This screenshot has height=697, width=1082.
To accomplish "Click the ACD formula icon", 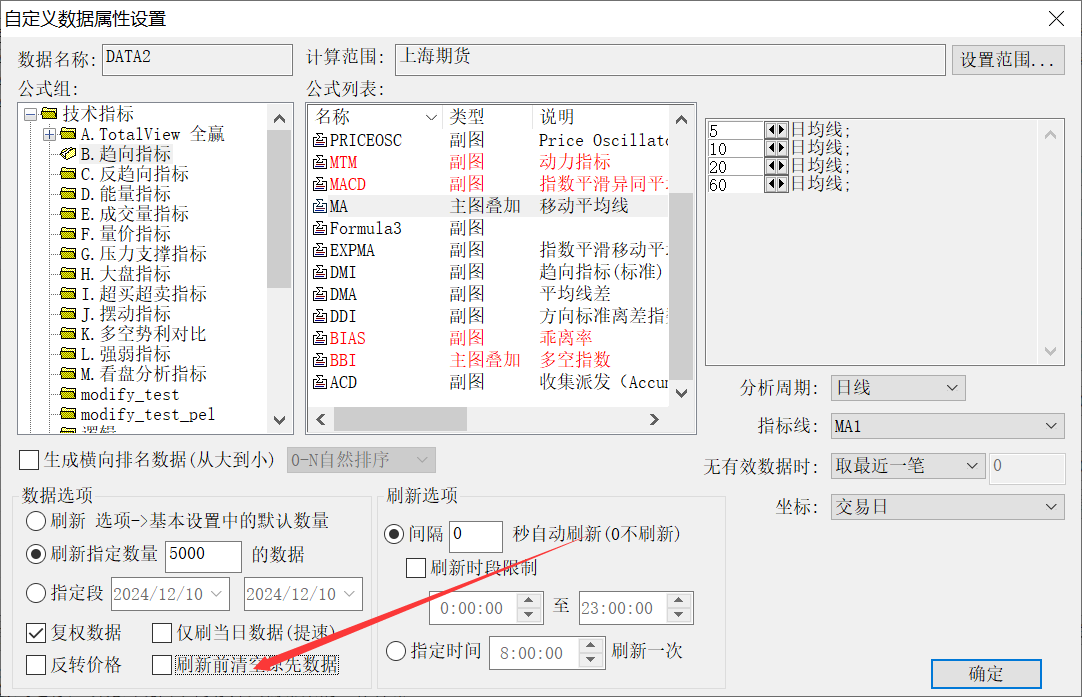I will [320, 382].
